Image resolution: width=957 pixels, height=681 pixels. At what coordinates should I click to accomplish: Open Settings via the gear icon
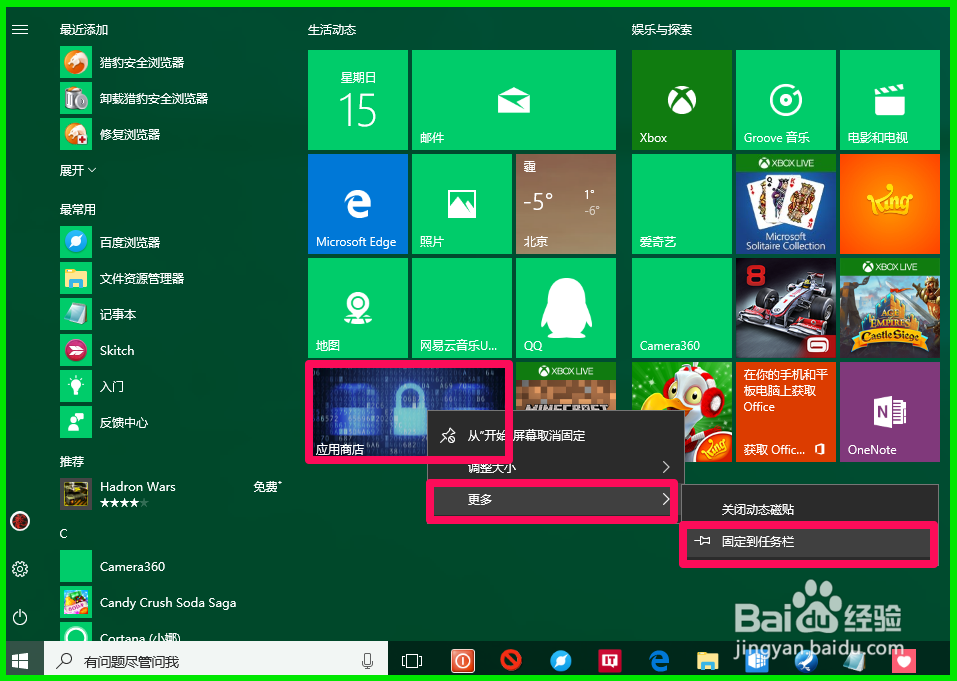click(x=20, y=569)
